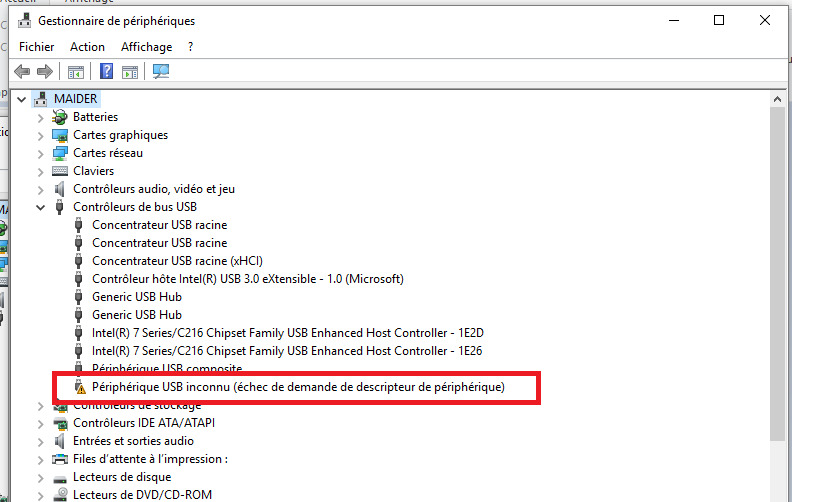Select the Batteries label
Image resolution: width=819 pixels, height=502 pixels.
click(96, 117)
